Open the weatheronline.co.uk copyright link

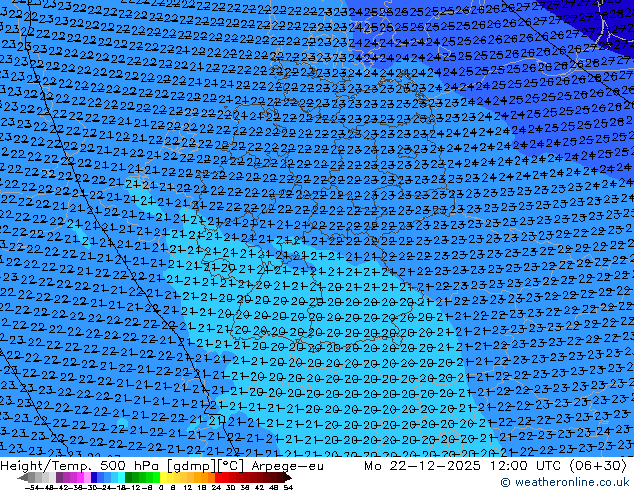[x=565, y=482]
